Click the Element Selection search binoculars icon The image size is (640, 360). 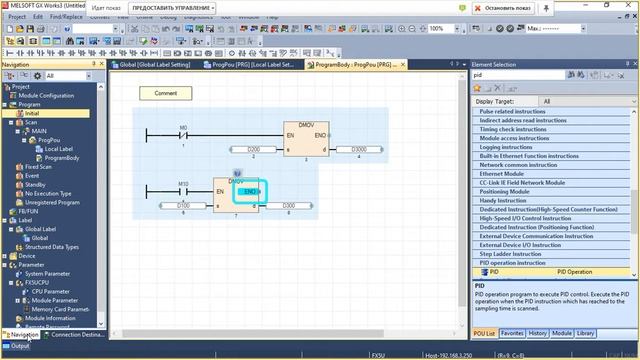[571, 75]
